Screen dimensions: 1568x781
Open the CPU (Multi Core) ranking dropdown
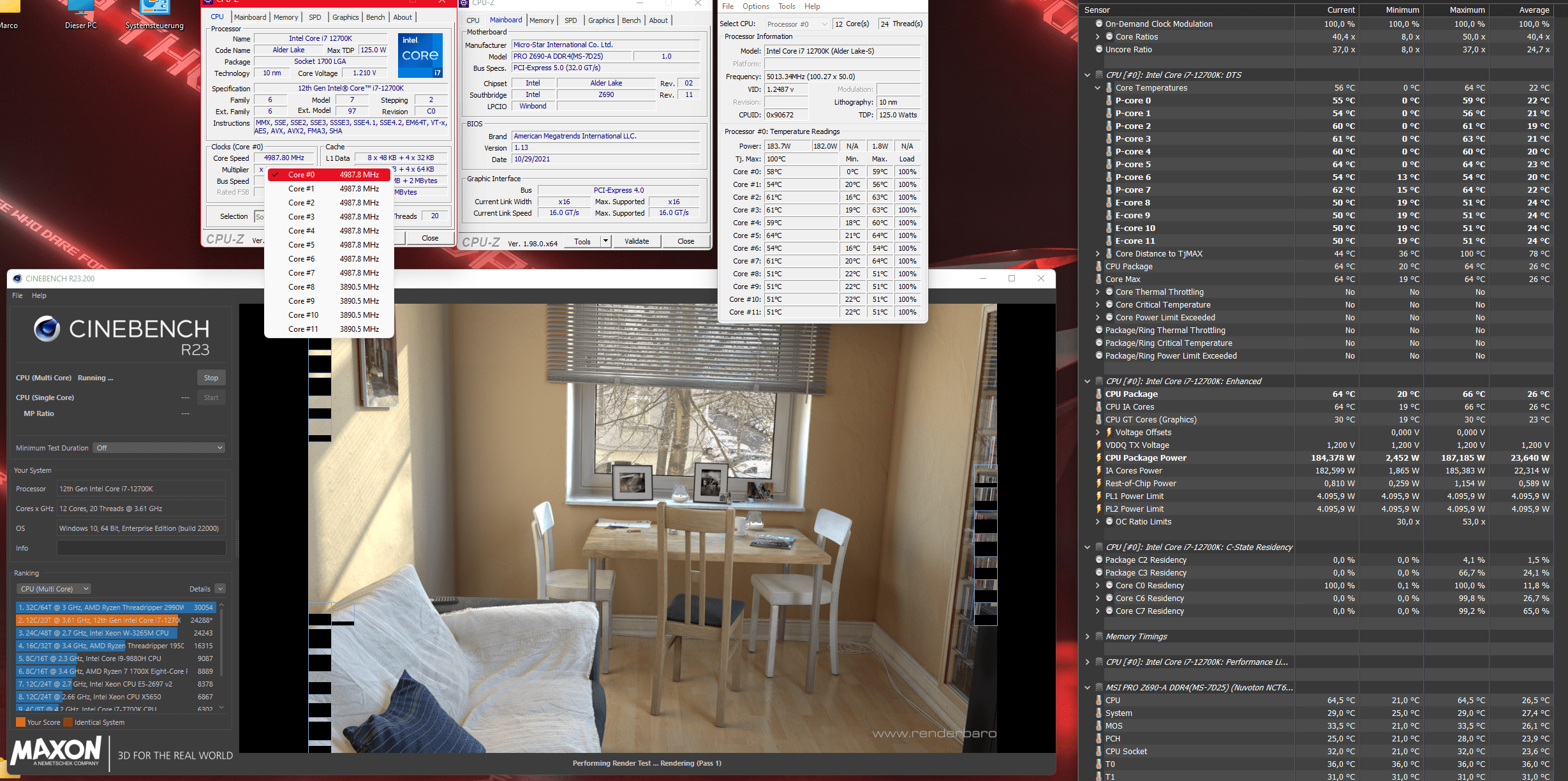point(54,589)
